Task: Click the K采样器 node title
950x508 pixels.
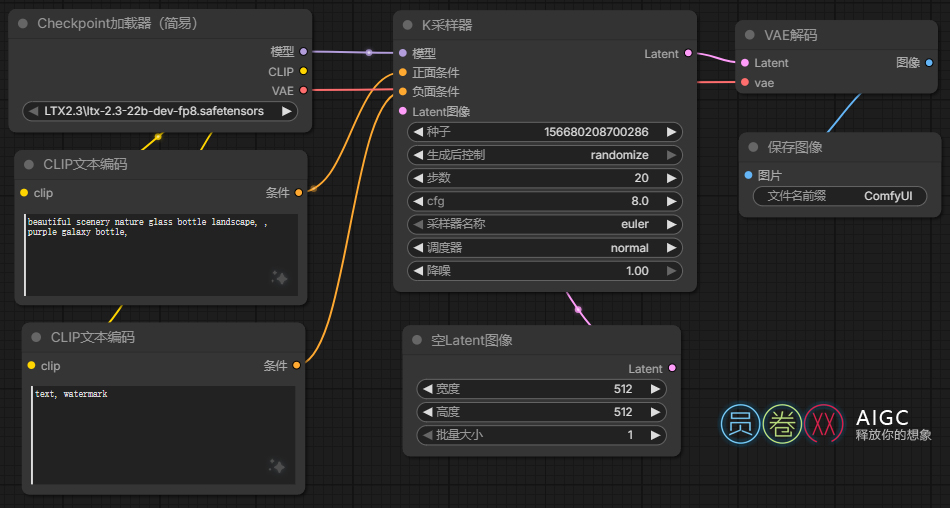Action: click(x=447, y=25)
